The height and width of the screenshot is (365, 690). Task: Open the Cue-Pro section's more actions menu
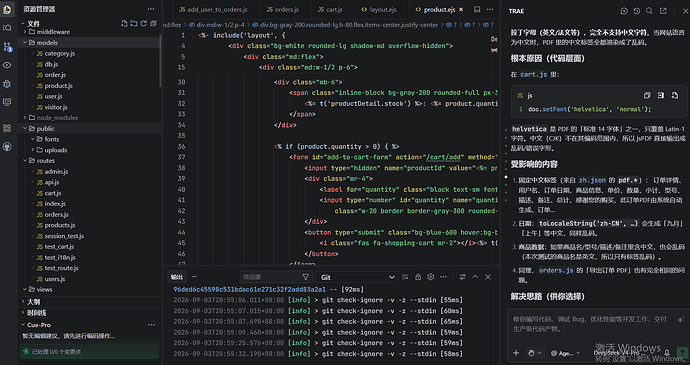point(151,325)
